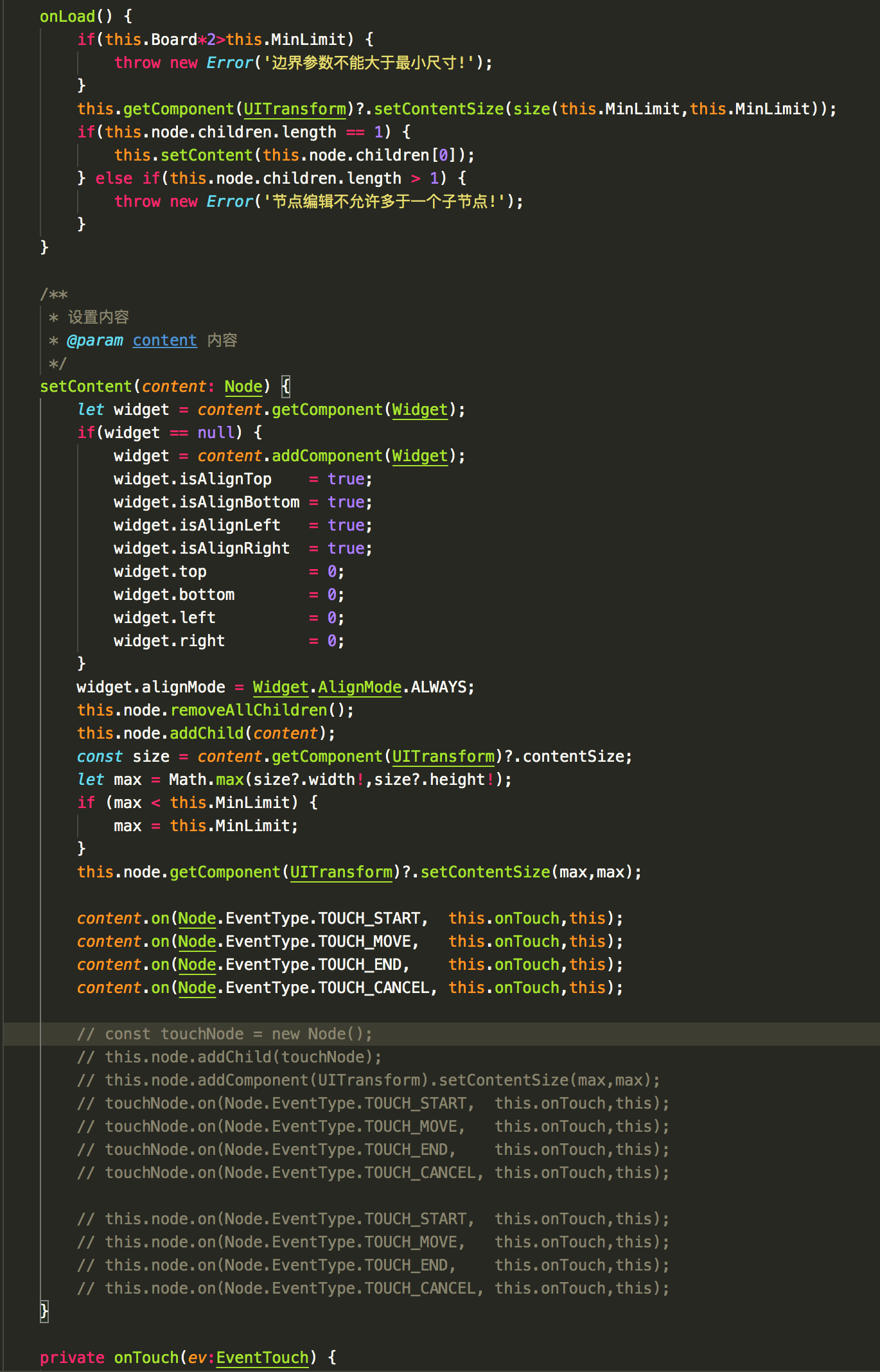Click the highlighted opening brace after setContent

[x=286, y=387]
